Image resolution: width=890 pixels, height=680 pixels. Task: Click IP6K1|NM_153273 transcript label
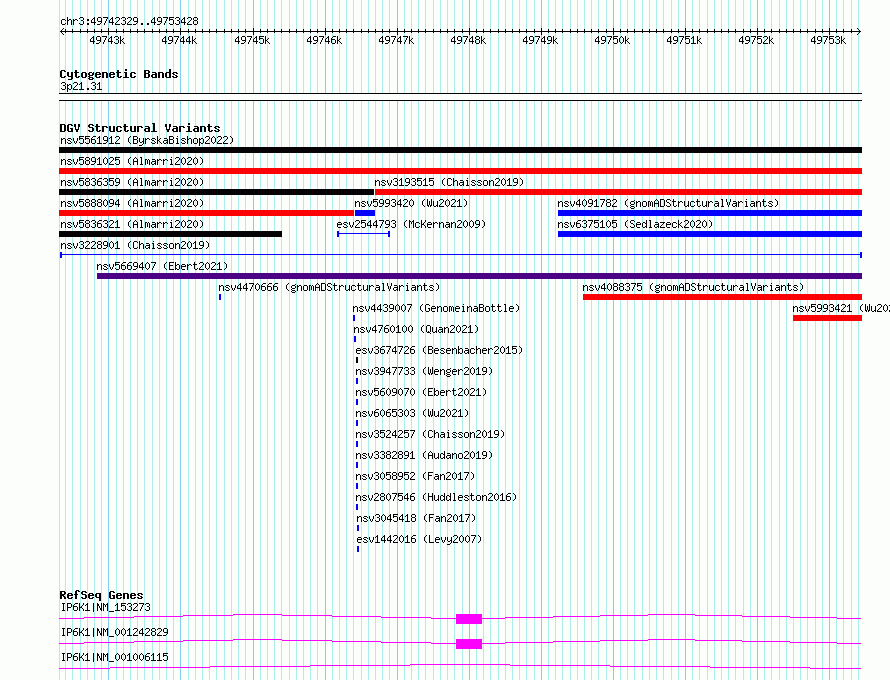coord(106,607)
